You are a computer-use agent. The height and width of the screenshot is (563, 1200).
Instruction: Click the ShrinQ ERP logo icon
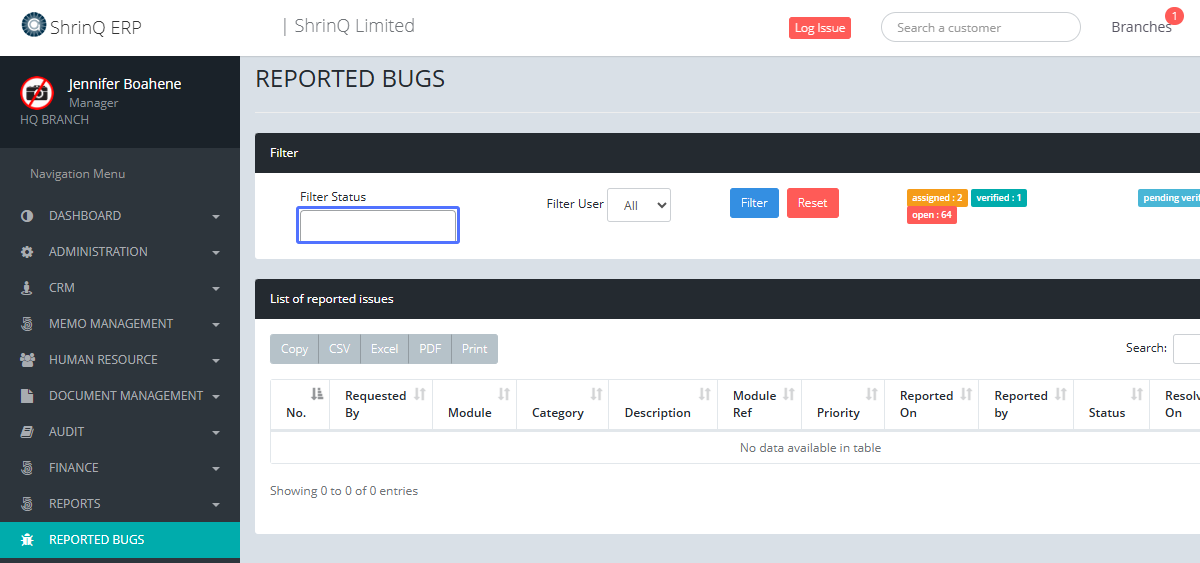(x=33, y=25)
